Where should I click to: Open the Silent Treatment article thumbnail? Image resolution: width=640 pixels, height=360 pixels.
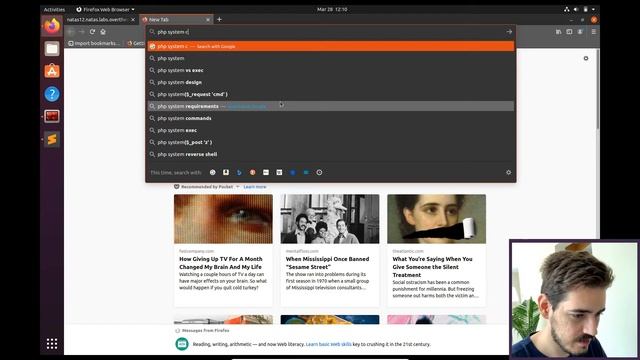tap(437, 219)
